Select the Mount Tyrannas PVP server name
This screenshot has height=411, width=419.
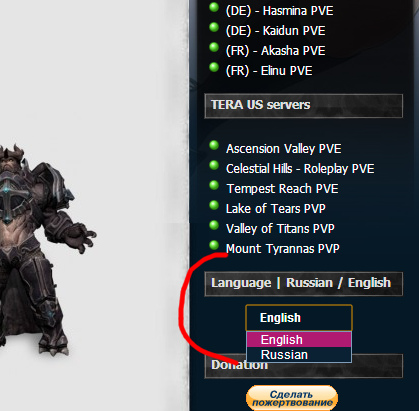[x=283, y=249]
